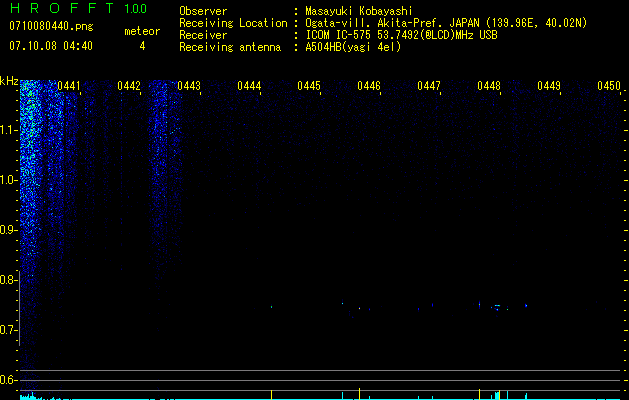The height and width of the screenshot is (400, 629).
Task: Click the 0443 time marker
Action: coord(189,86)
